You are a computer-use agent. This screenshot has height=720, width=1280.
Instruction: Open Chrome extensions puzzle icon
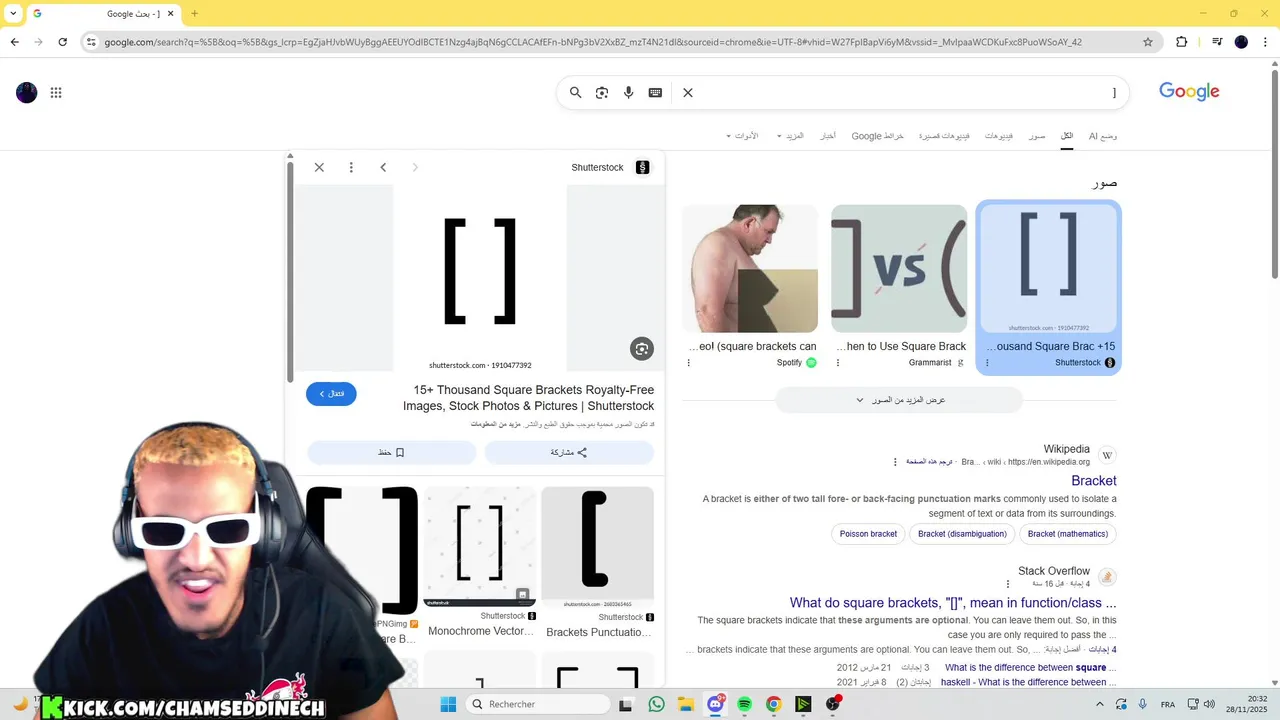point(1182,42)
